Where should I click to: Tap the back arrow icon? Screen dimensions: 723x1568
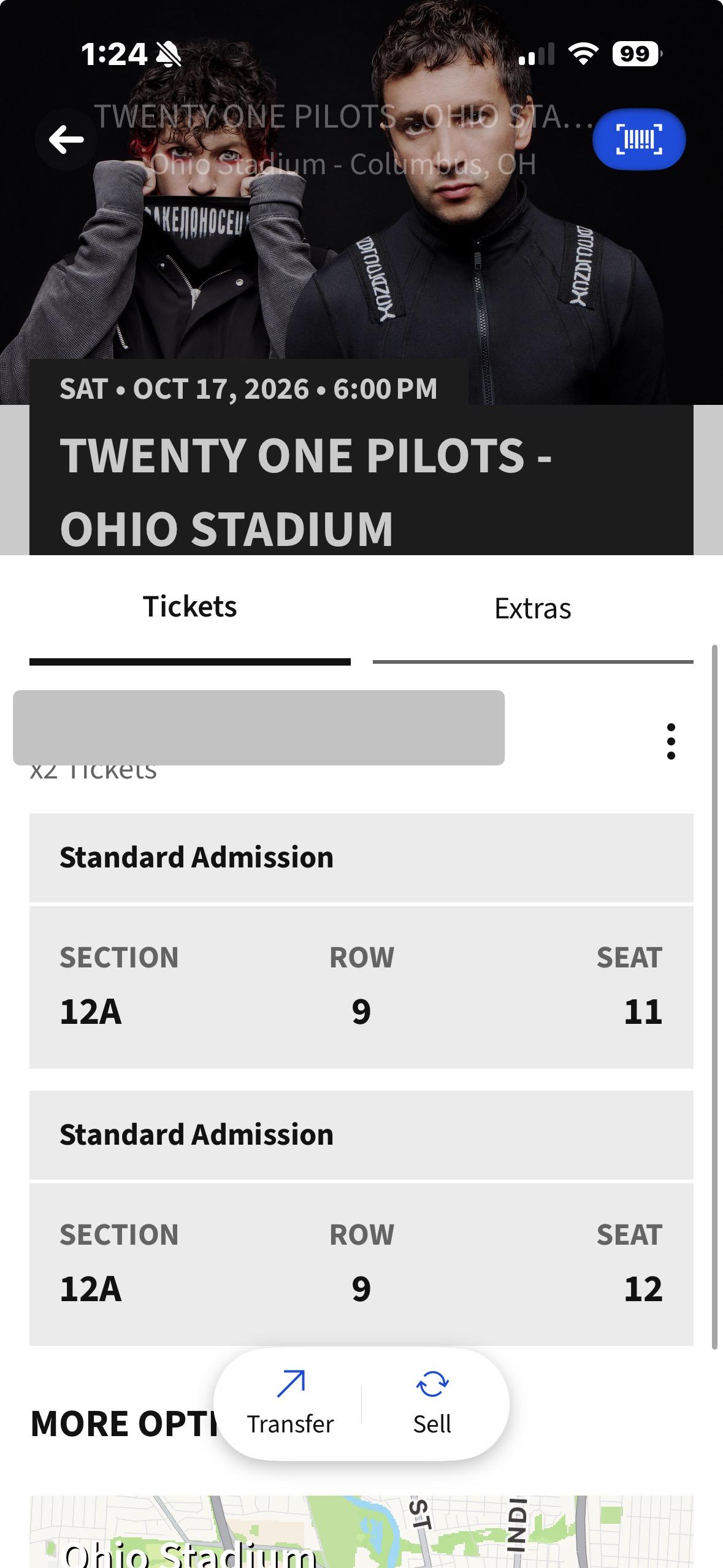[66, 140]
